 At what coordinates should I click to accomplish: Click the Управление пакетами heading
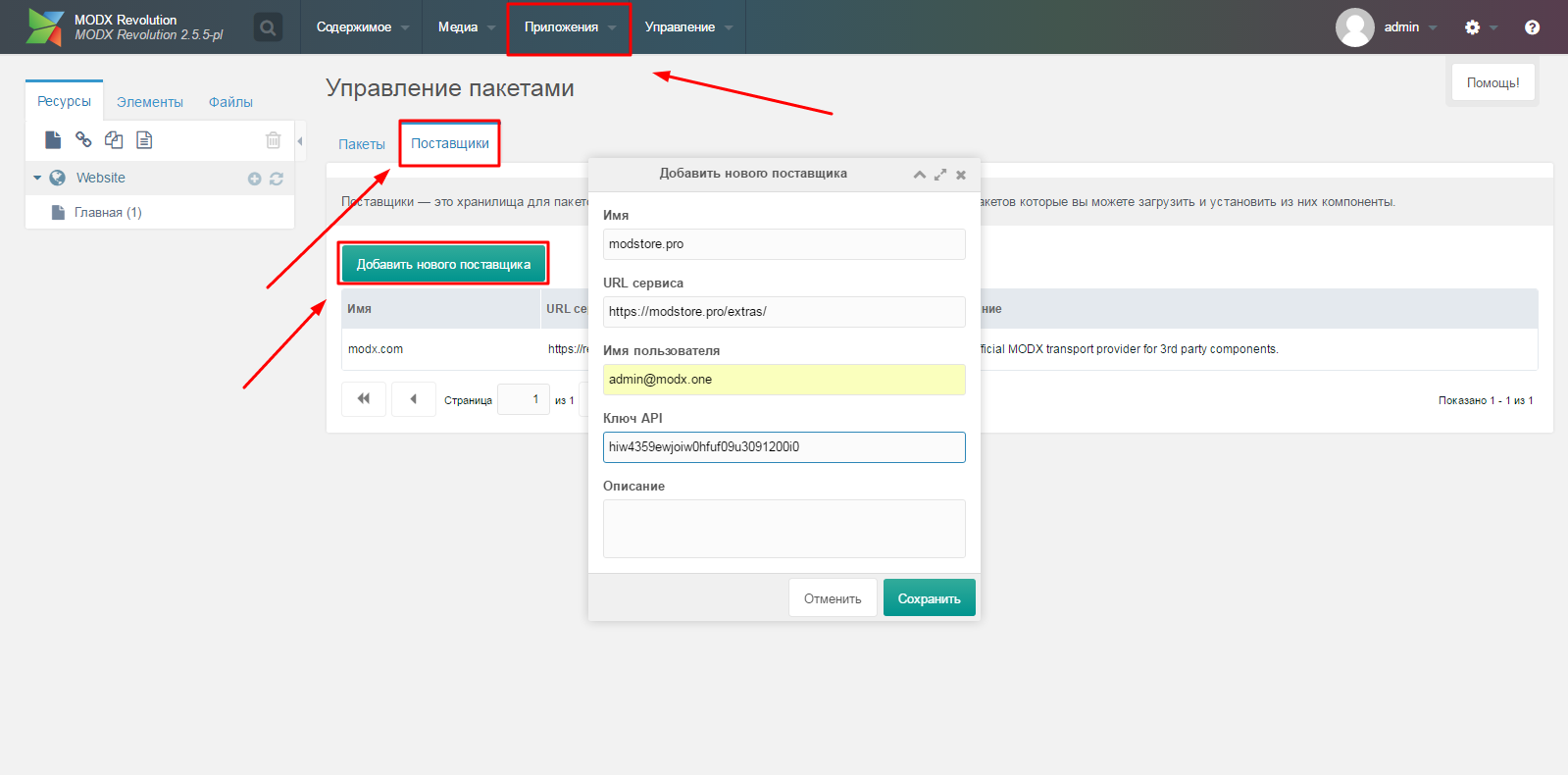(x=450, y=88)
